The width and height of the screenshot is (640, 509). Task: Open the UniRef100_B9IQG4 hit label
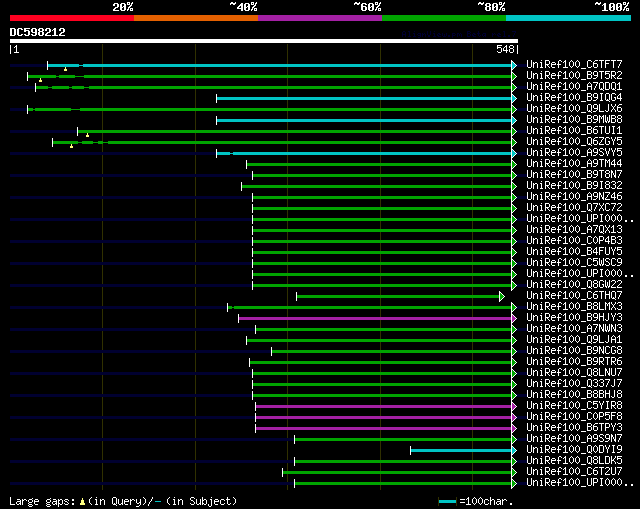pyautogui.click(x=574, y=98)
